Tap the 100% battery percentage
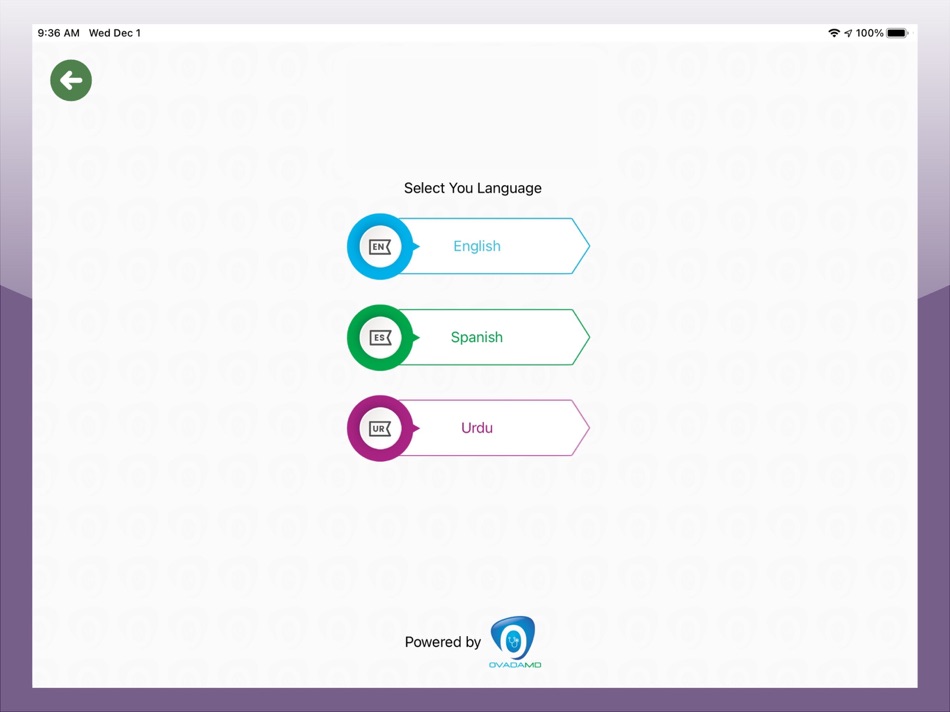 point(869,33)
